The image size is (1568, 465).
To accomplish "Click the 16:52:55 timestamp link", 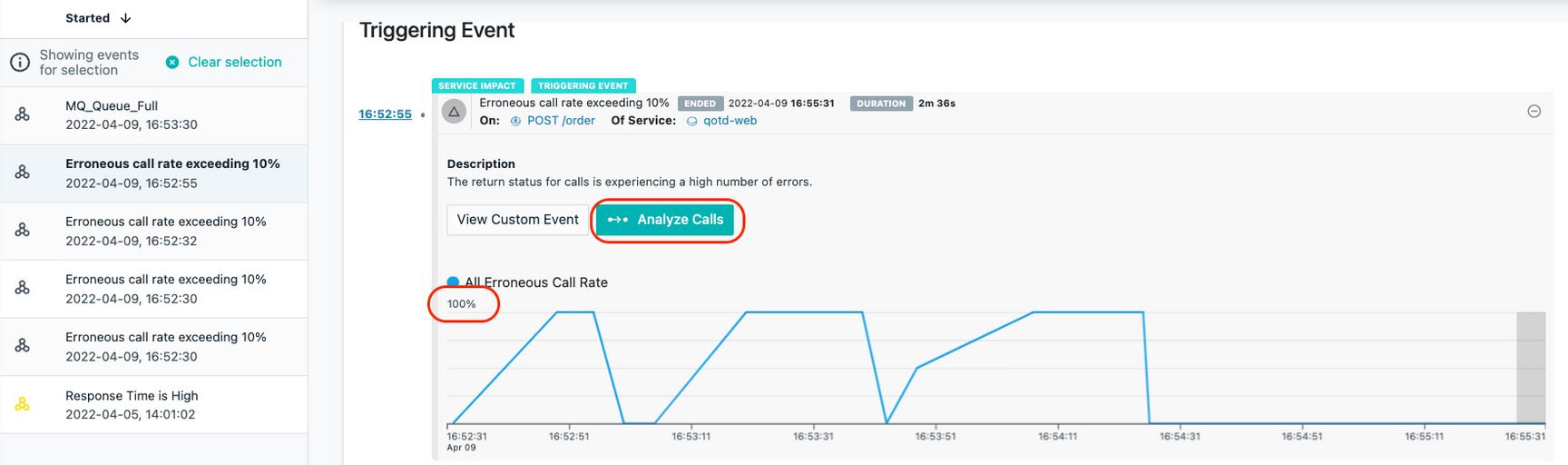I will [385, 114].
